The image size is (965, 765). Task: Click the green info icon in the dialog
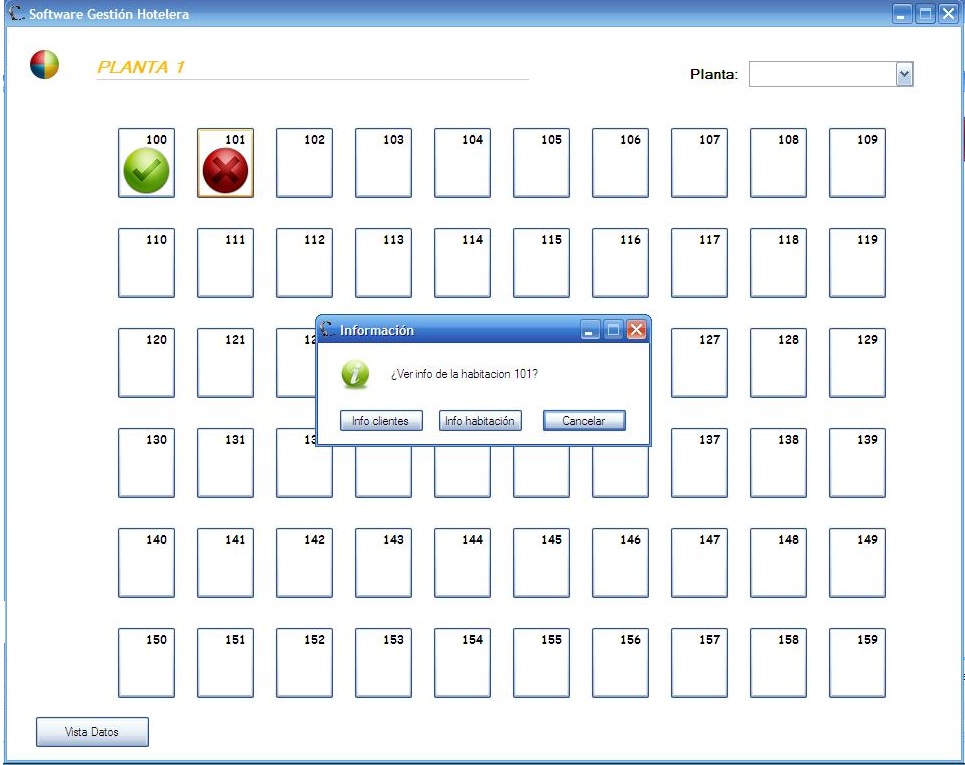355,374
